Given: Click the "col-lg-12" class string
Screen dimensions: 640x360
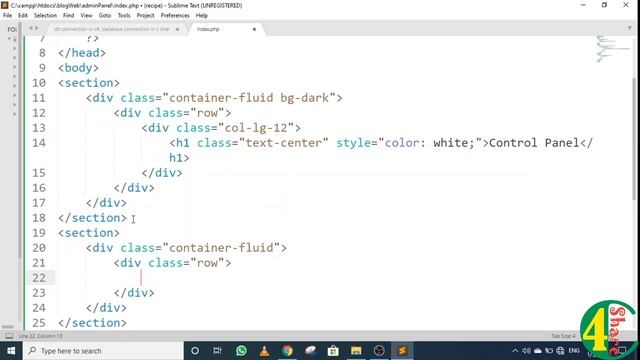Looking at the screenshot, I should [256, 128].
